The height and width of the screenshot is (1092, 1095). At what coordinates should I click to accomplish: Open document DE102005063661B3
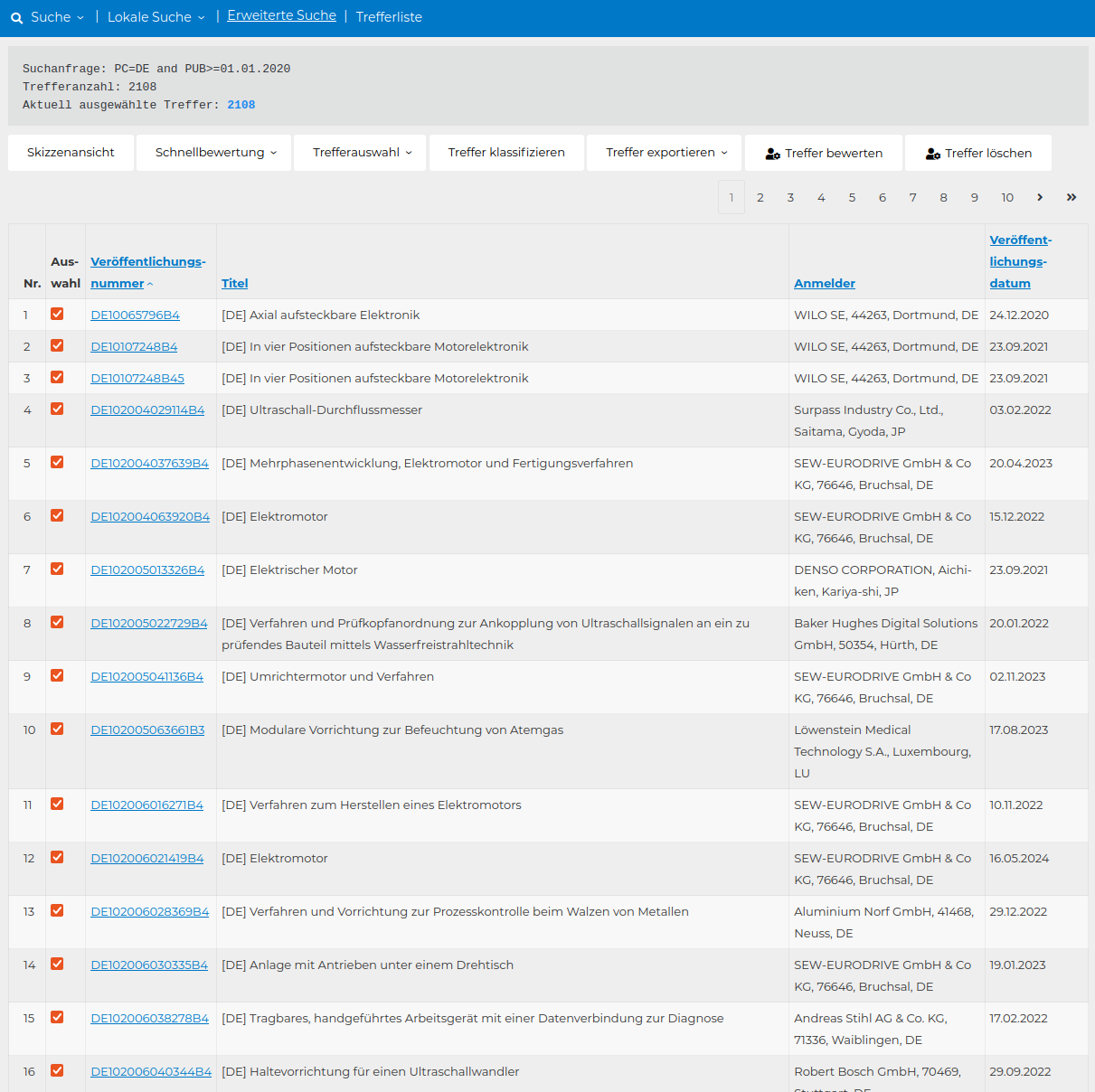(x=147, y=730)
